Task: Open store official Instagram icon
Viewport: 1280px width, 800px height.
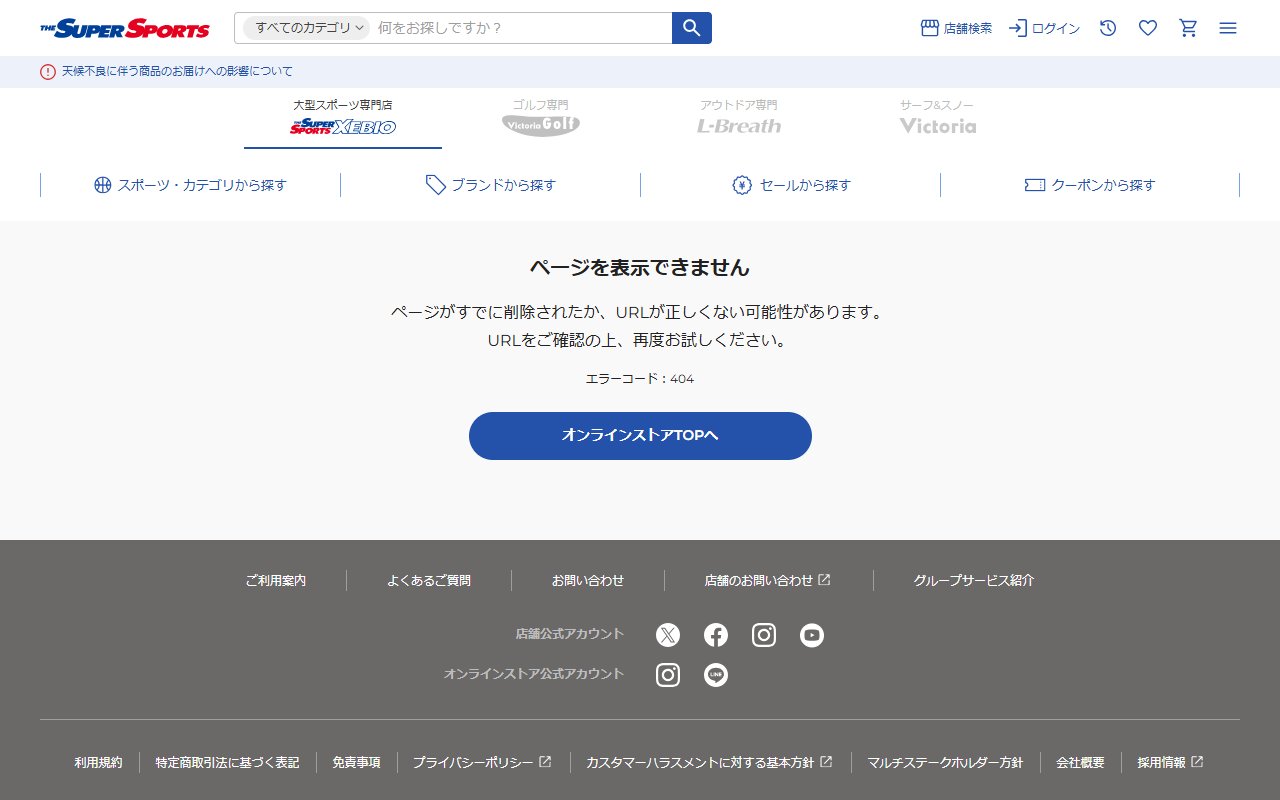Action: click(x=764, y=635)
